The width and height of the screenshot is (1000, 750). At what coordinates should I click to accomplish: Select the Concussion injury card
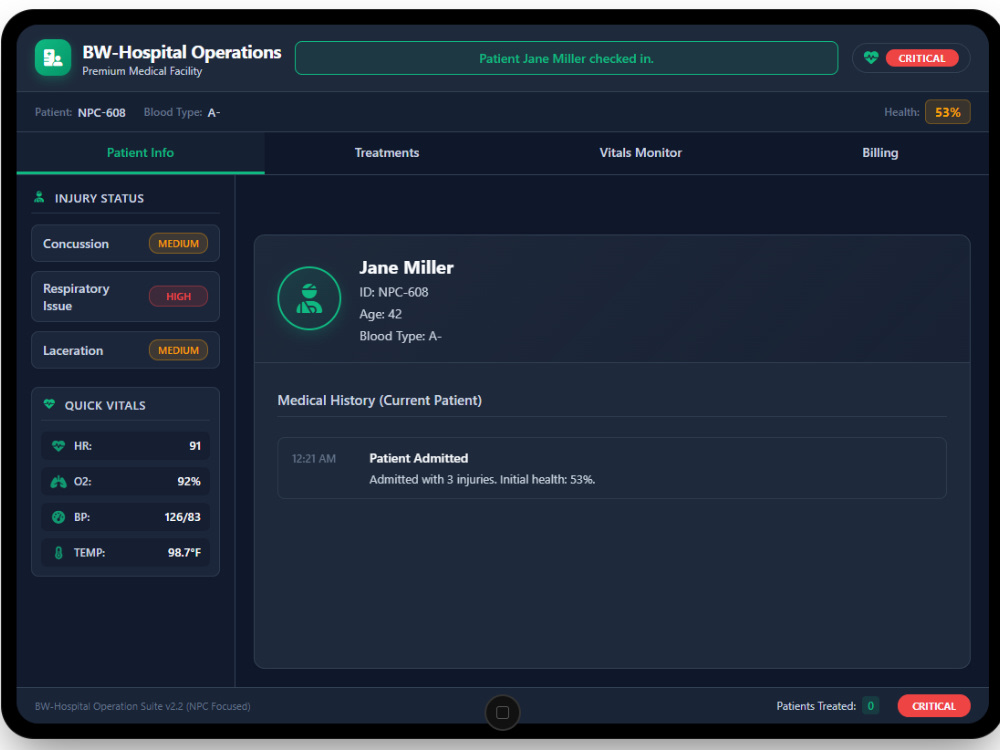coord(125,244)
